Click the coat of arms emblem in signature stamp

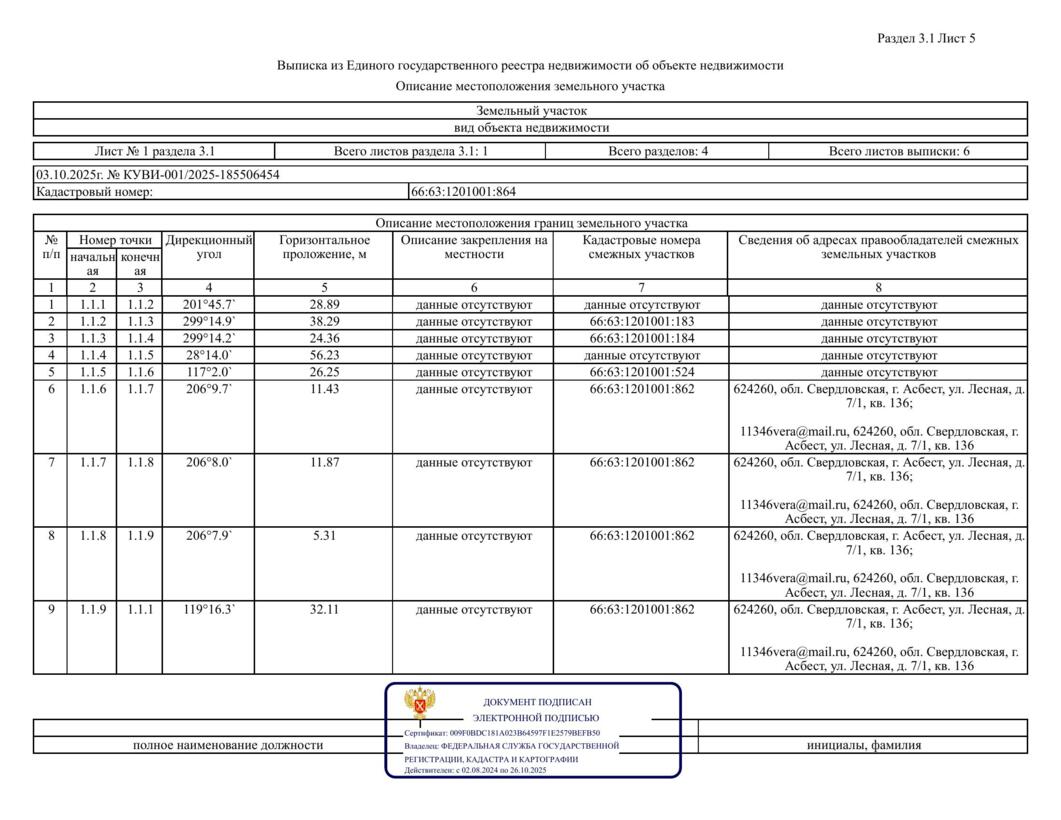418,704
